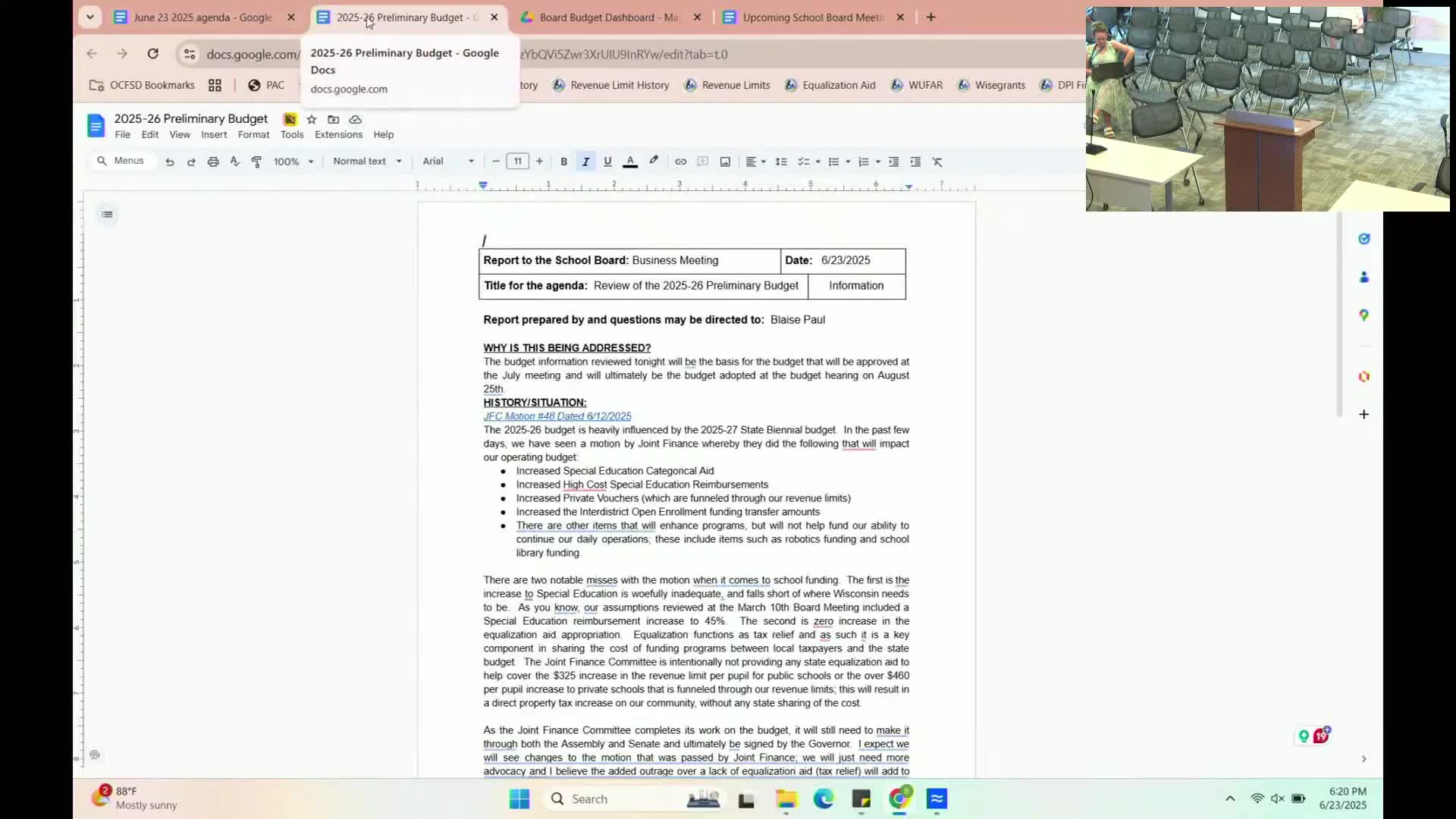Open the Extensions menu
The width and height of the screenshot is (1456, 819).
pyautogui.click(x=338, y=134)
